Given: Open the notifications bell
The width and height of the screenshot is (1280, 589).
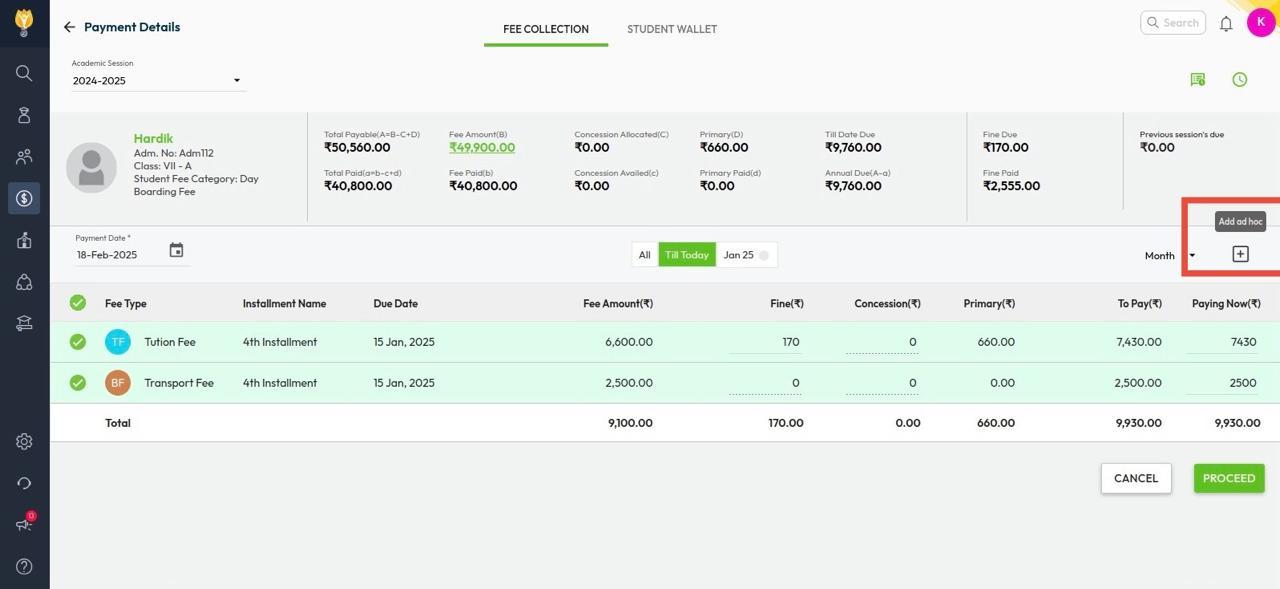Looking at the screenshot, I should coord(1226,23).
